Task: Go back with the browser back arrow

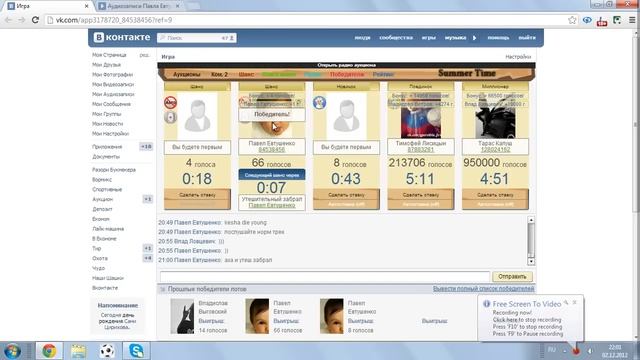Action: coord(8,20)
